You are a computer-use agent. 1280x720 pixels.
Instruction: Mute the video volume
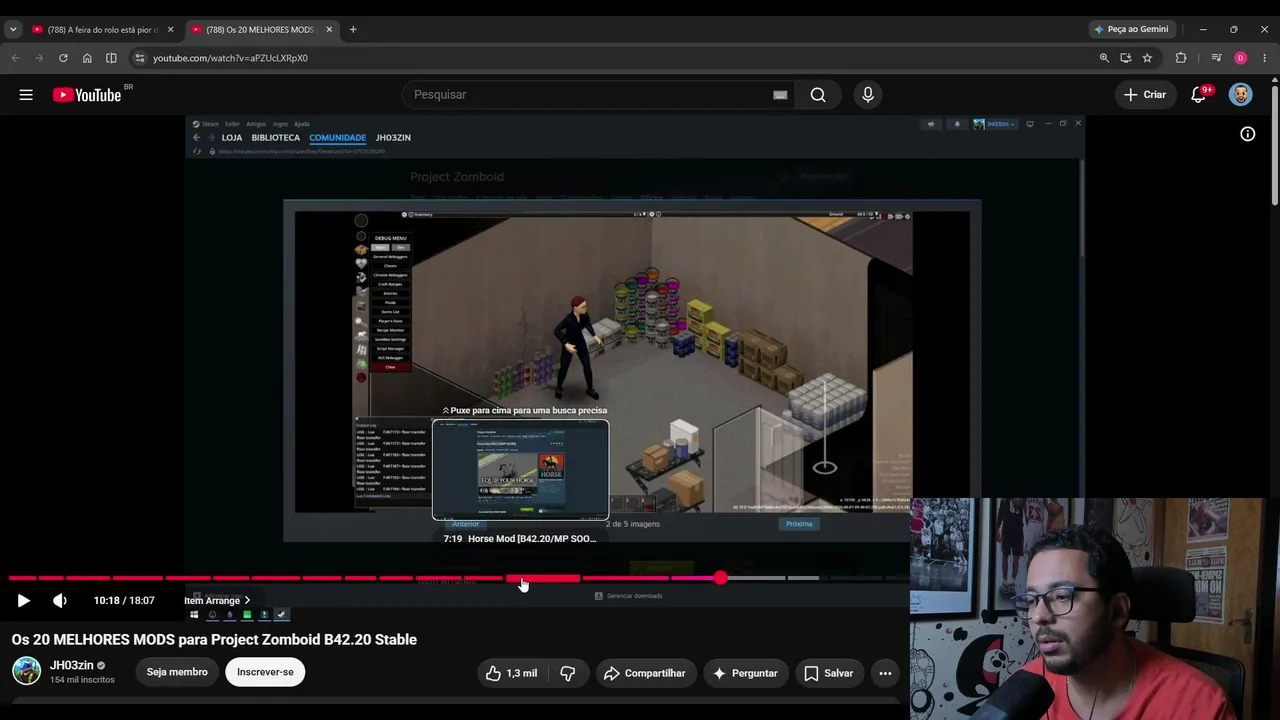60,600
